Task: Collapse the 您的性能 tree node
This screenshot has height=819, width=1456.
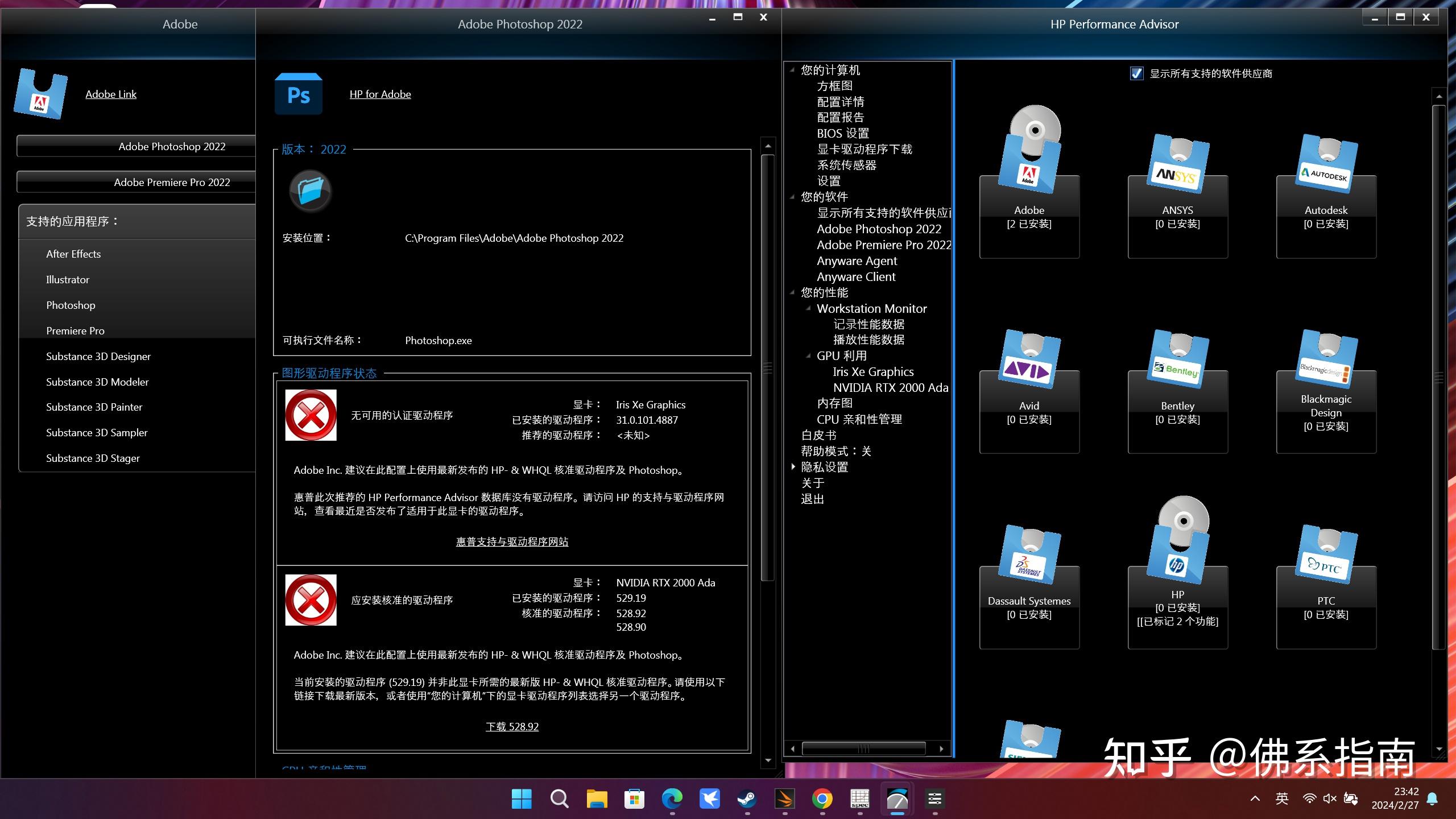Action: 792,292
